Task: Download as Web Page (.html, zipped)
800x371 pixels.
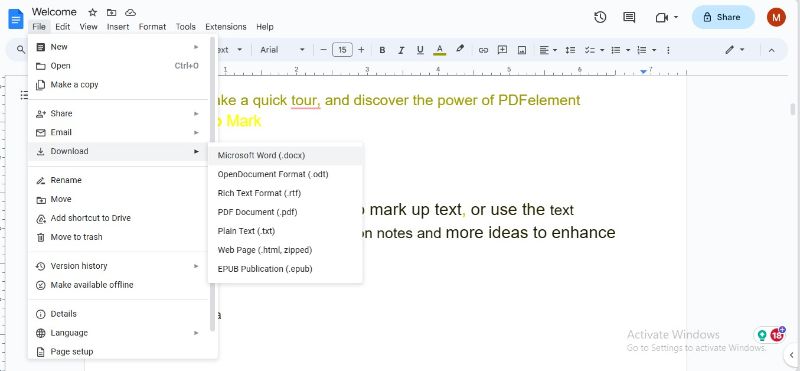Action: 285,250
